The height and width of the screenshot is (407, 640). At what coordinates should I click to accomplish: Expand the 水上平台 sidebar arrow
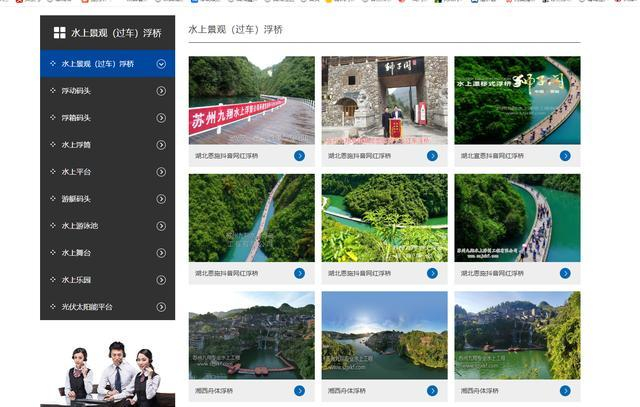click(161, 172)
